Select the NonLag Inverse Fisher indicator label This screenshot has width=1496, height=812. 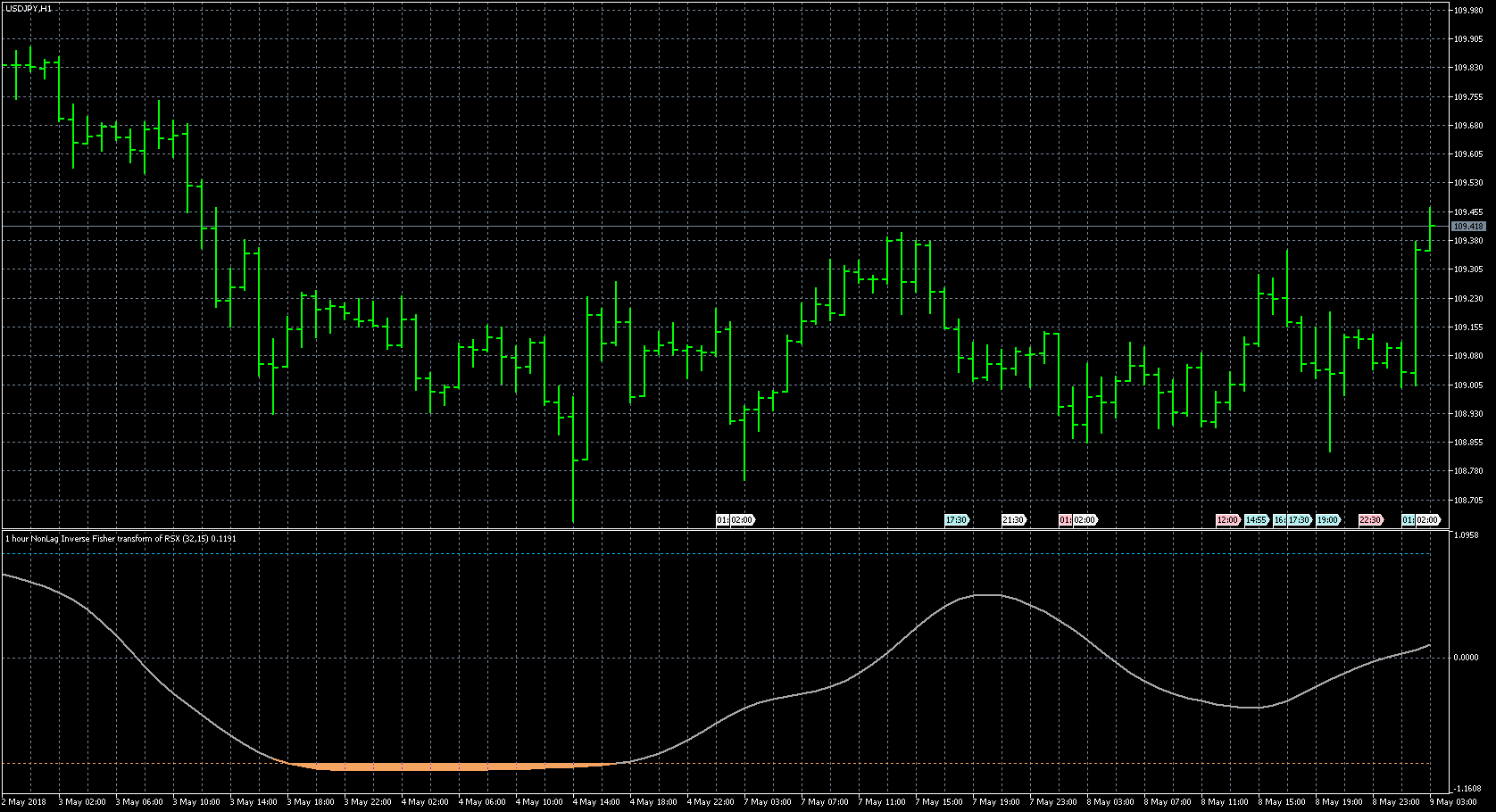pyautogui.click(x=121, y=539)
